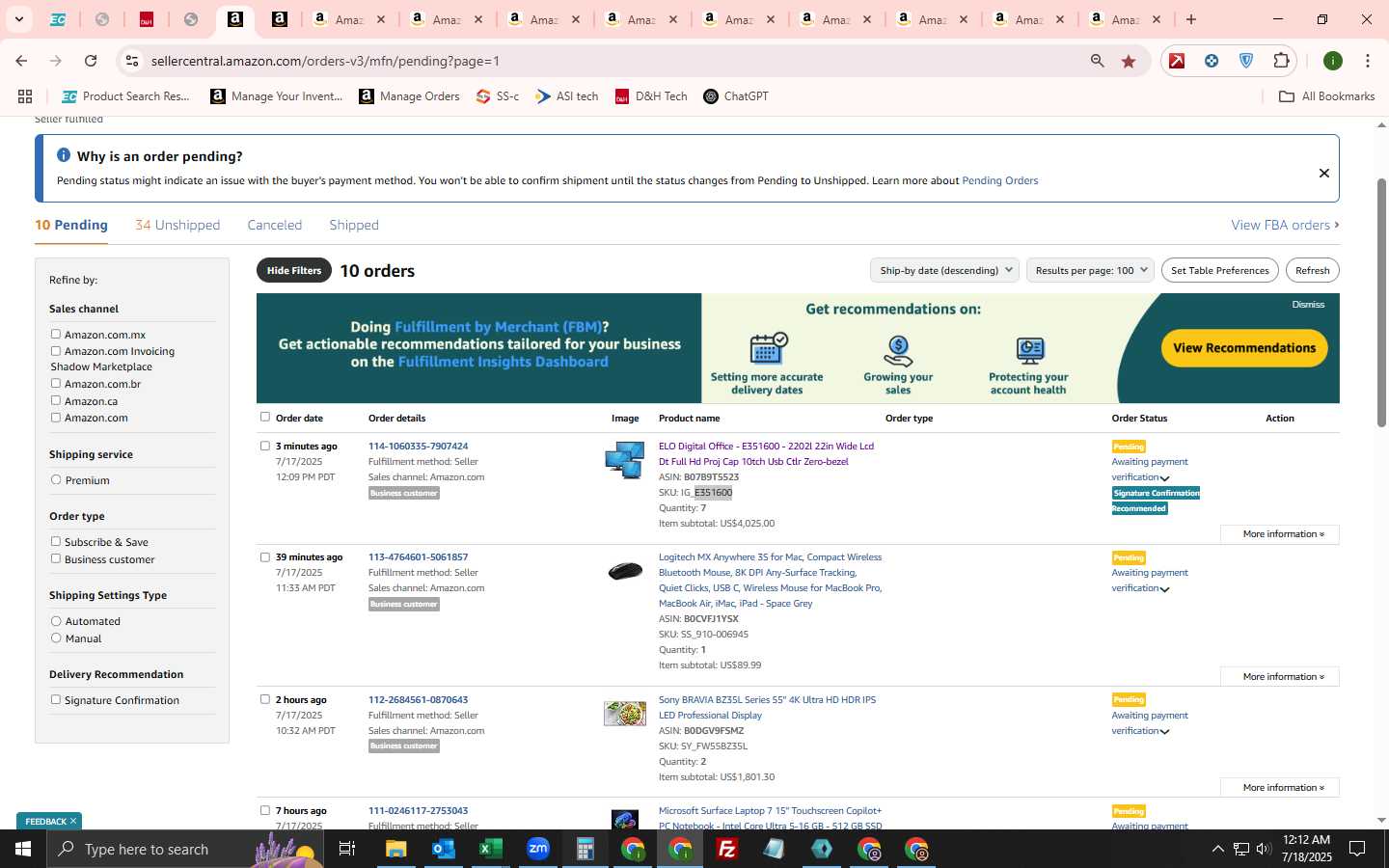
Task: Expand Awaiting payment verification for ELO order
Action: point(1164,478)
